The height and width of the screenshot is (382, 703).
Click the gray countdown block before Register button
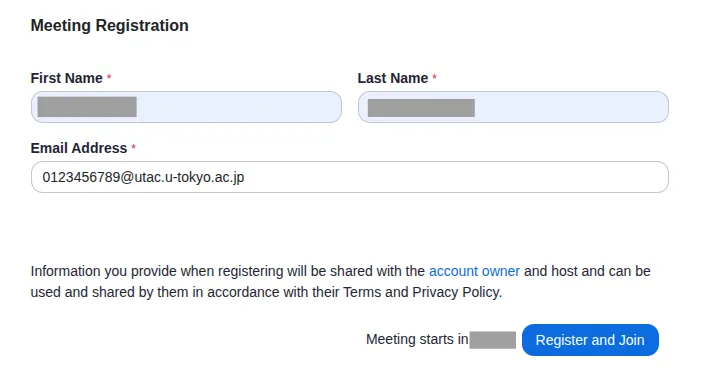pyautogui.click(x=493, y=340)
